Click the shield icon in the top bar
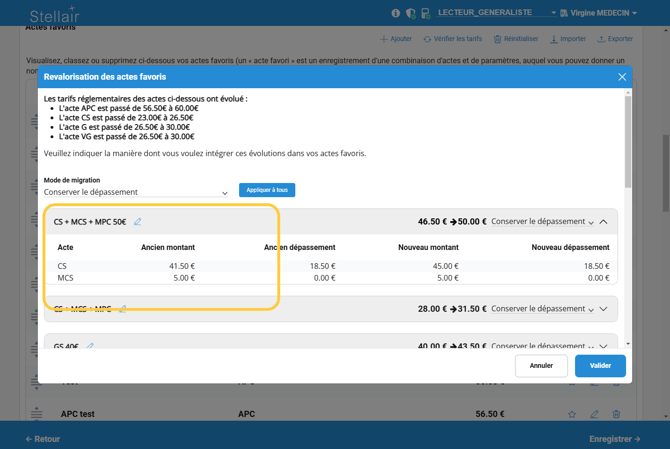This screenshot has width=670, height=449. coord(410,13)
